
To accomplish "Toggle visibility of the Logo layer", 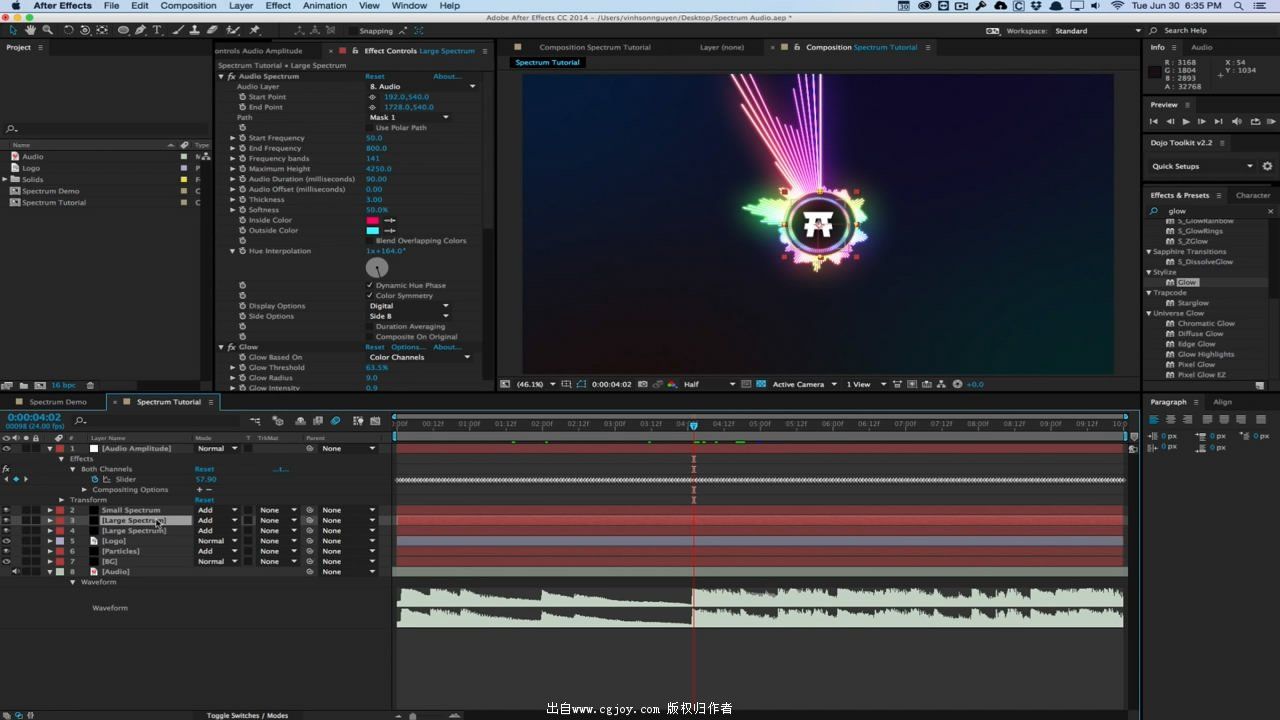I will [x=6, y=541].
